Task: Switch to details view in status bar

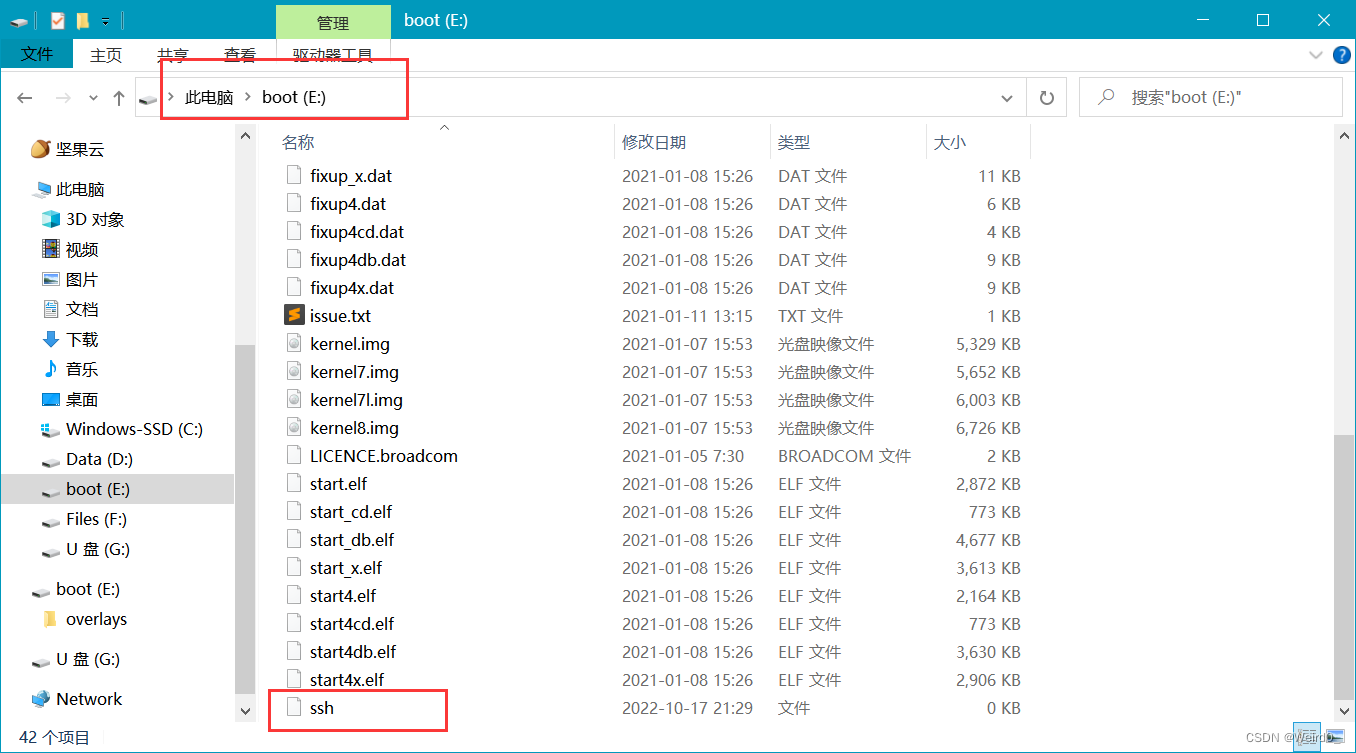Action: (1305, 737)
